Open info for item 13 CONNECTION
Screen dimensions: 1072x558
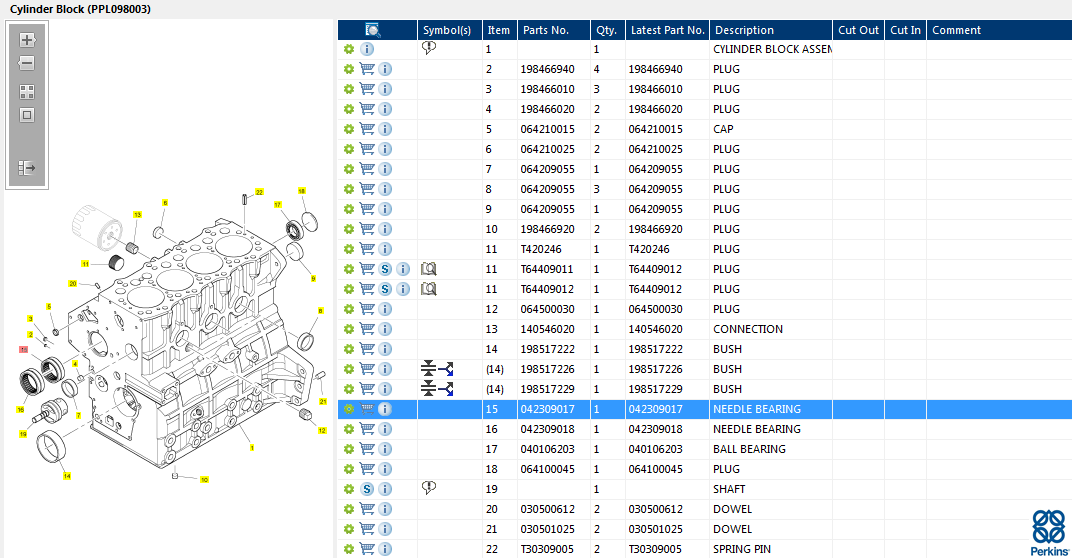tap(386, 329)
